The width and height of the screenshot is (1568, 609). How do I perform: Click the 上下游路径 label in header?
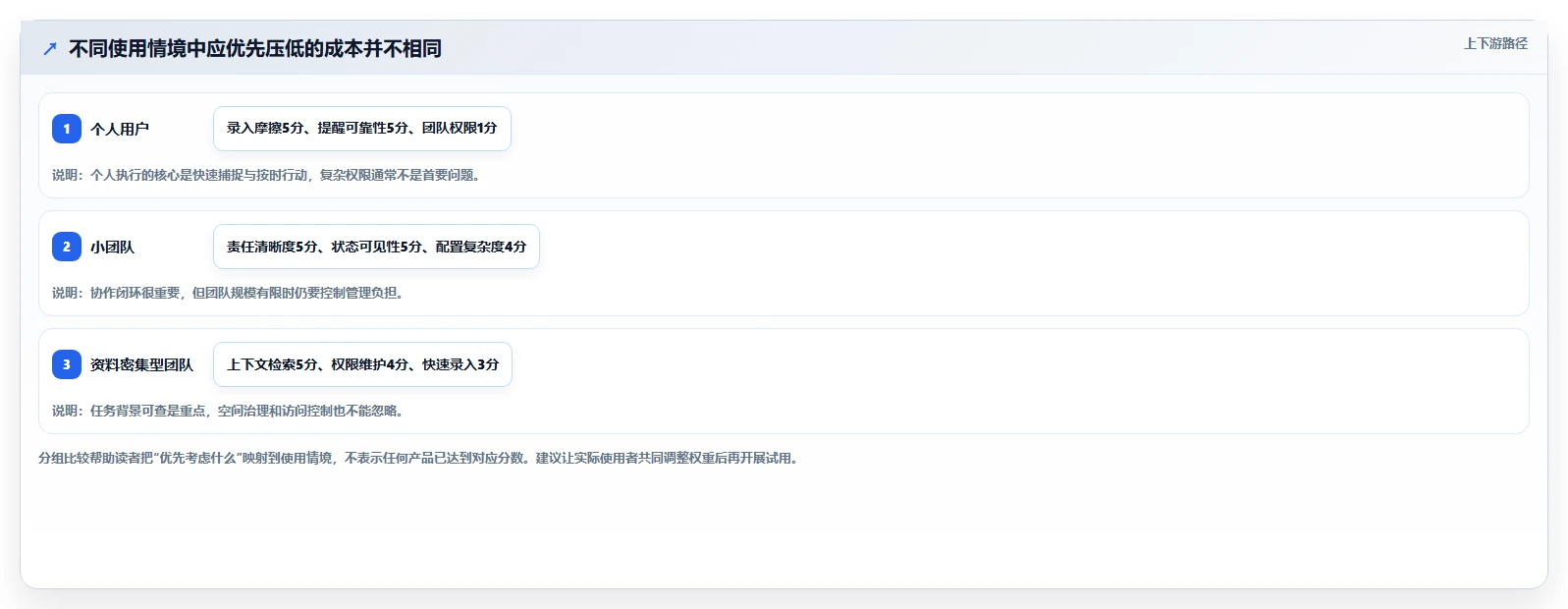pos(1495,43)
